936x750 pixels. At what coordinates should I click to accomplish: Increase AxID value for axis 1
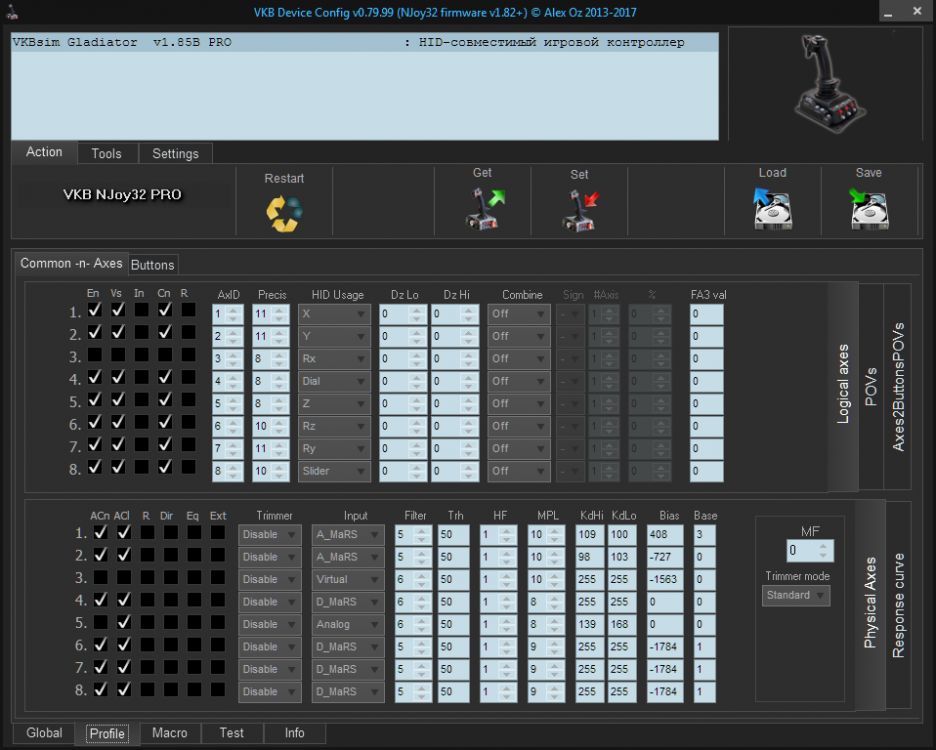[x=234, y=309]
